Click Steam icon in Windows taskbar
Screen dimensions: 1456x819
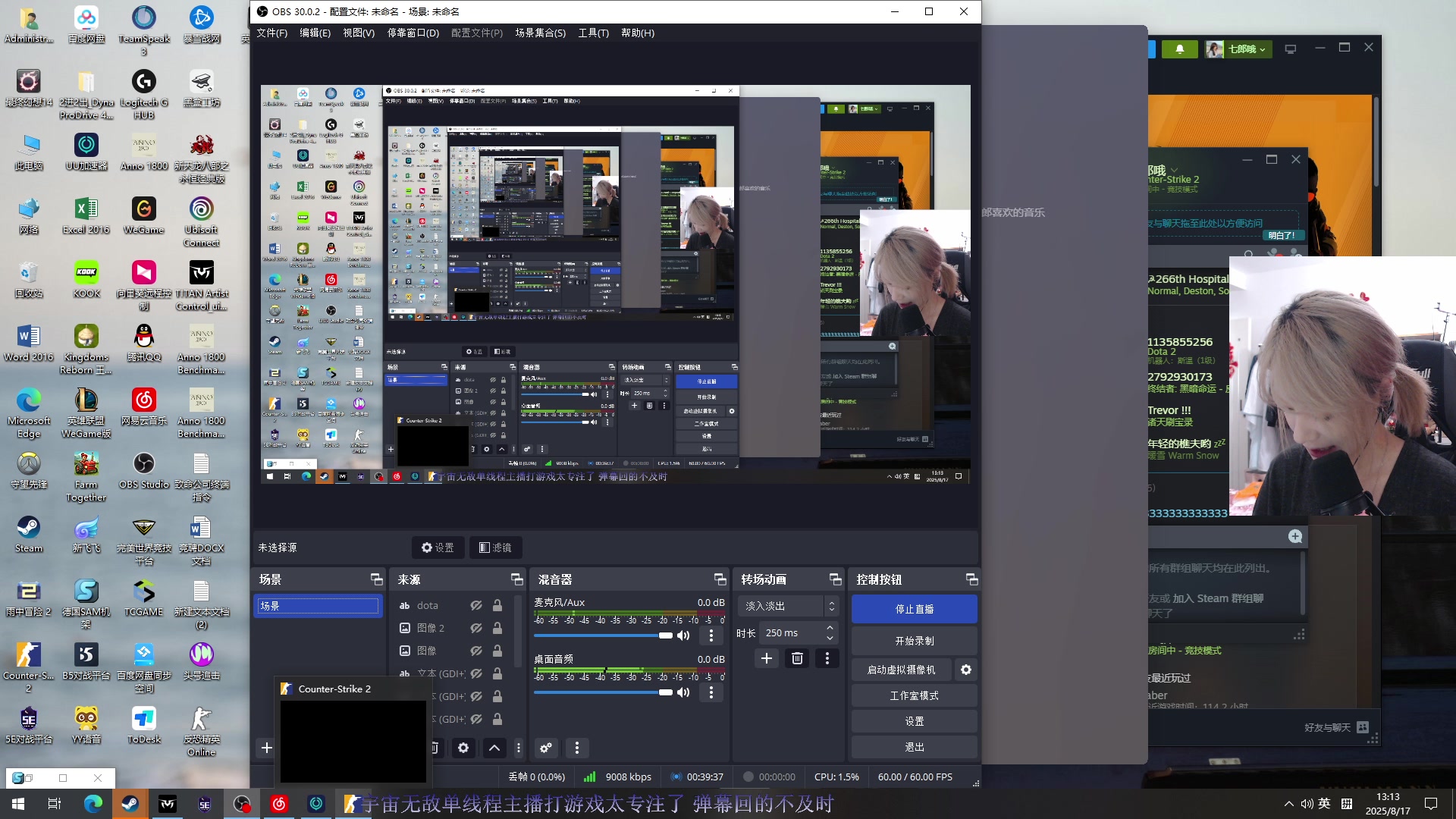tap(130, 804)
